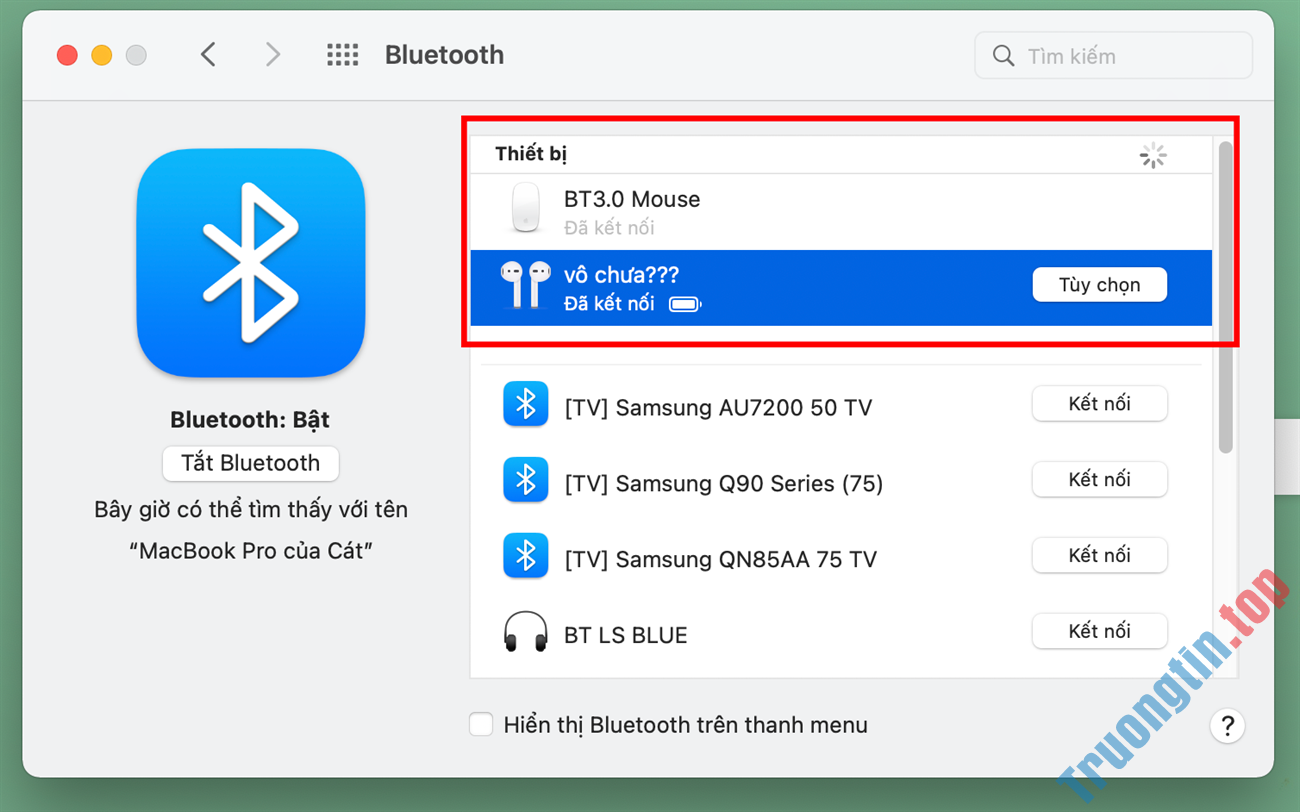Select the vô chưa??? device row
The image size is (1300, 812).
click(x=841, y=288)
